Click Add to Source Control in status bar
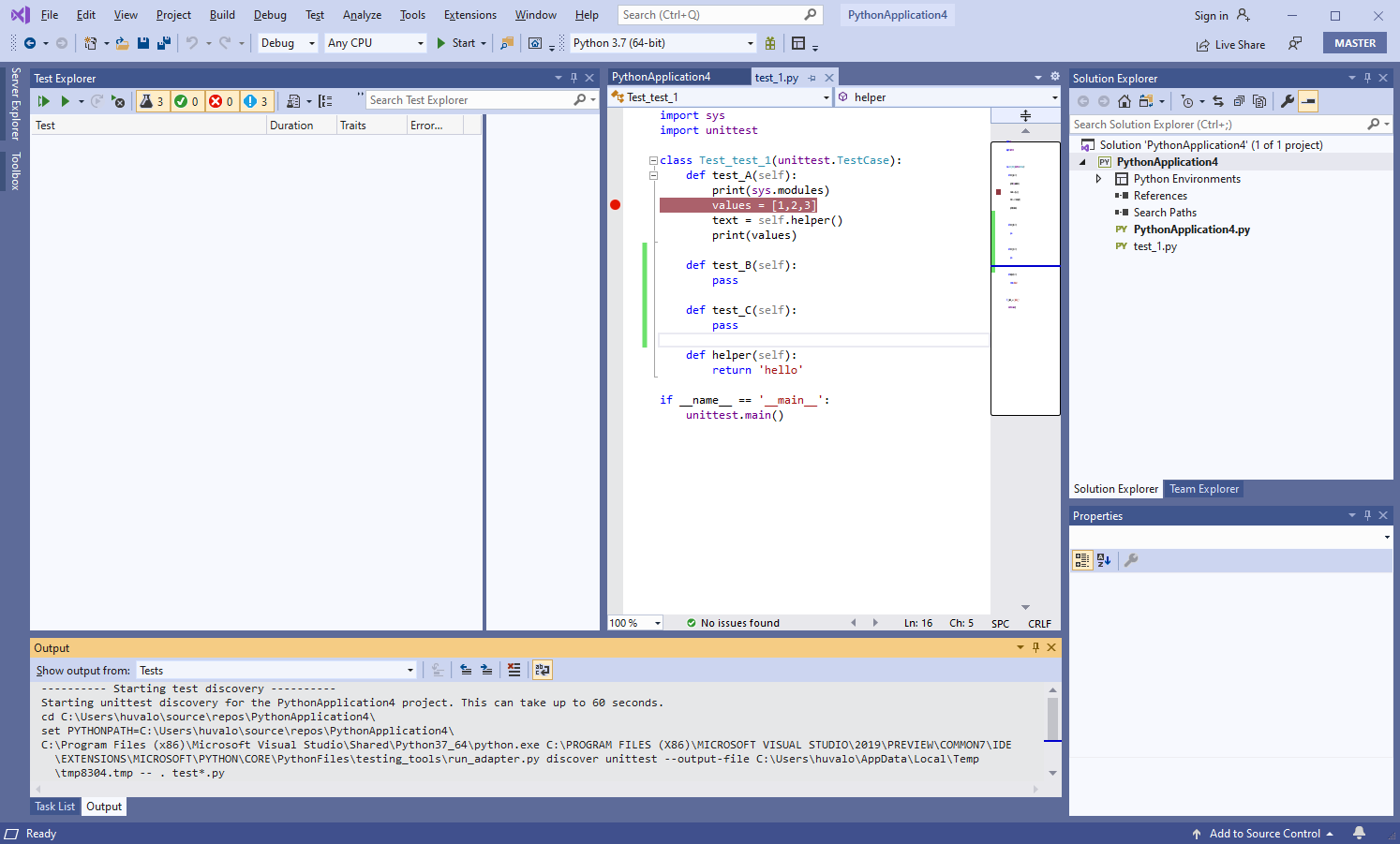 click(1263, 833)
